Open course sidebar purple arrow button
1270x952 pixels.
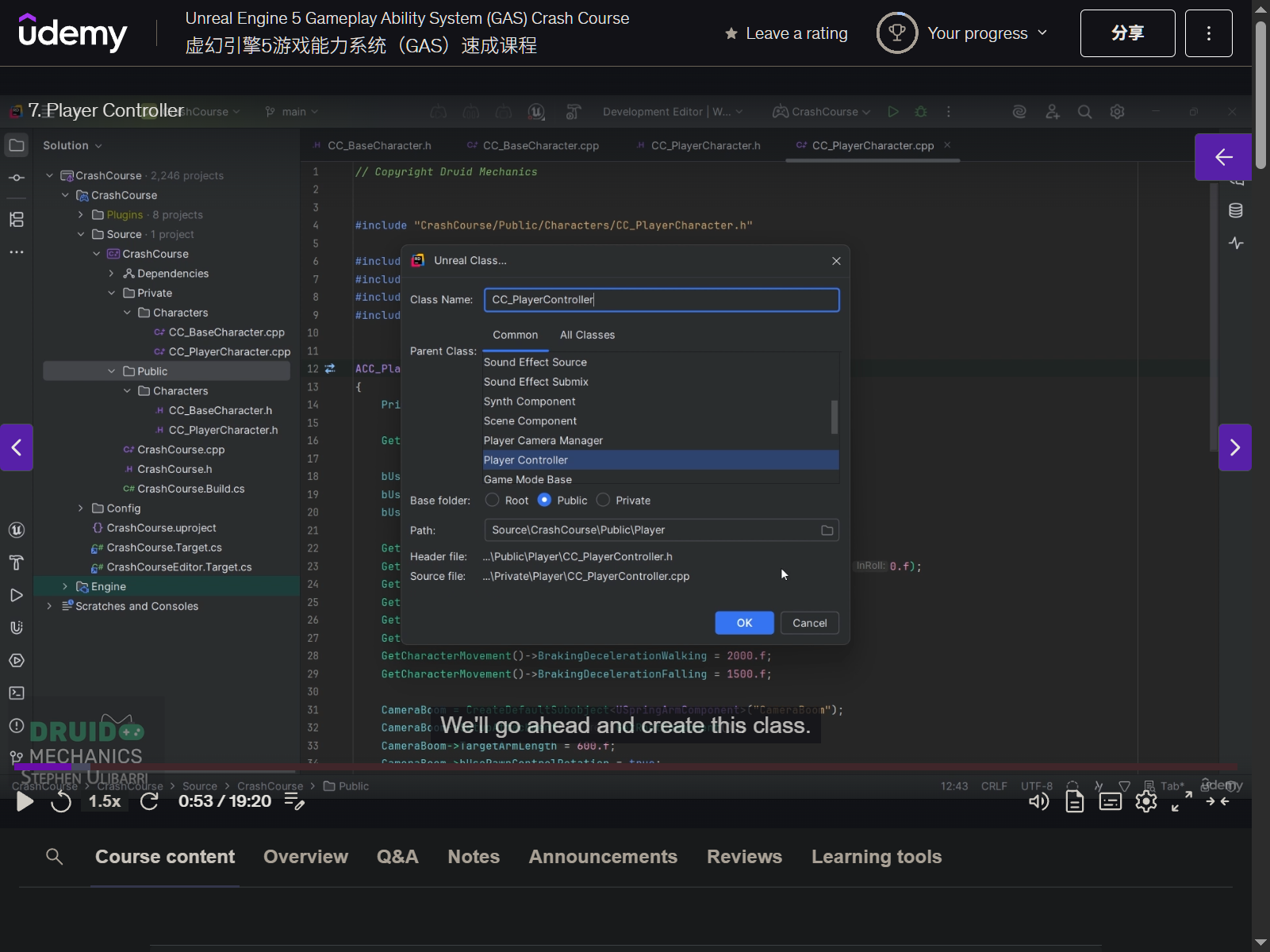pos(1223,157)
